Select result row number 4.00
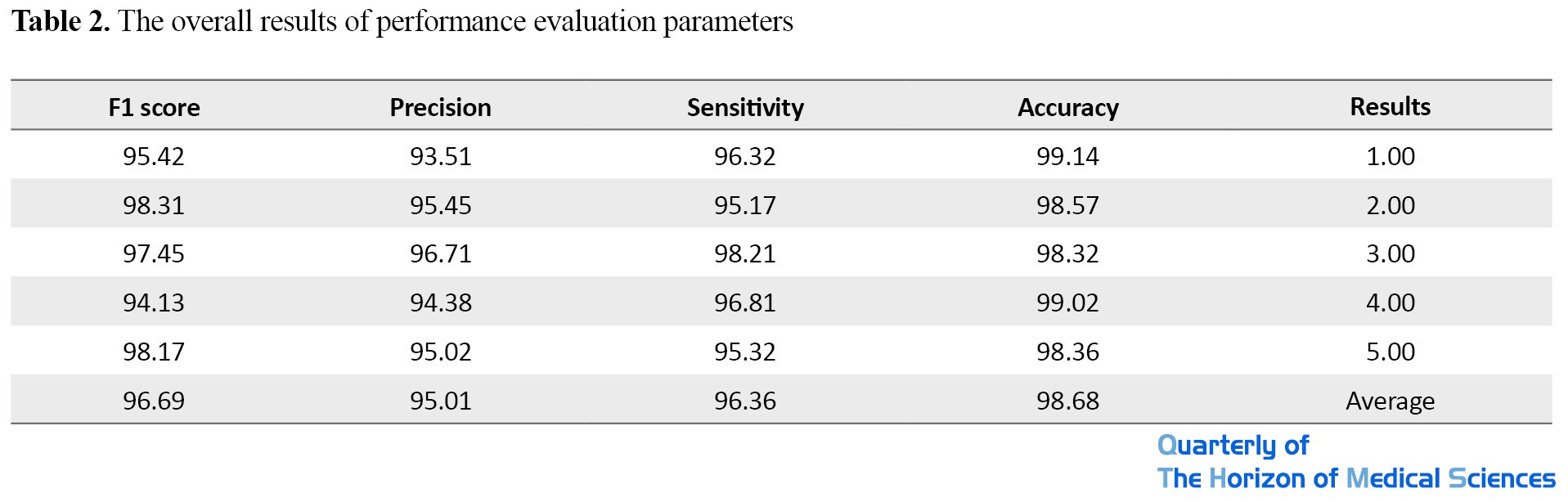Screen dimensions: 1568x502 (x=1390, y=303)
